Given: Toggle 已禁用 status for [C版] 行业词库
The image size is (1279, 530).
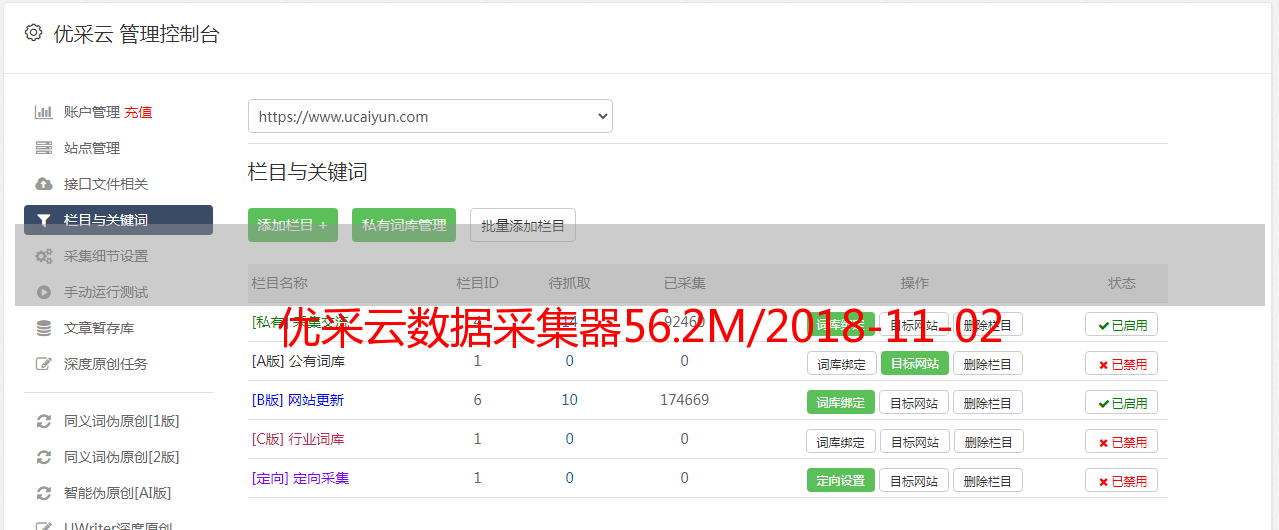Looking at the screenshot, I should pyautogui.click(x=1122, y=441).
